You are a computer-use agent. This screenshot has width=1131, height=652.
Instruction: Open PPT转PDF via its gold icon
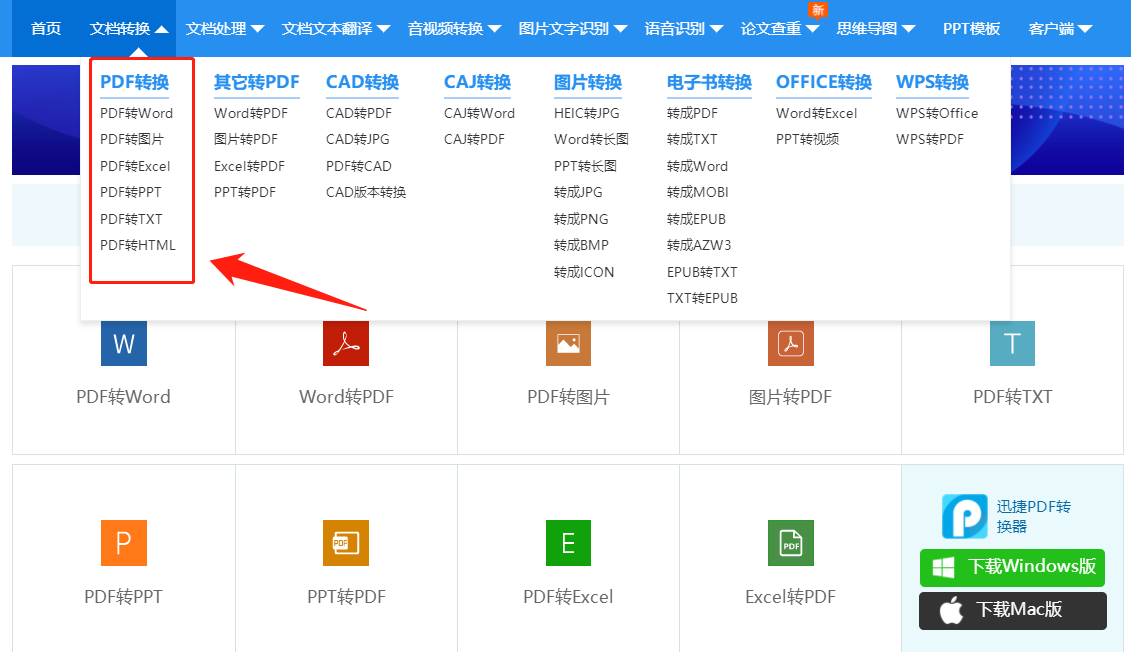coord(345,543)
